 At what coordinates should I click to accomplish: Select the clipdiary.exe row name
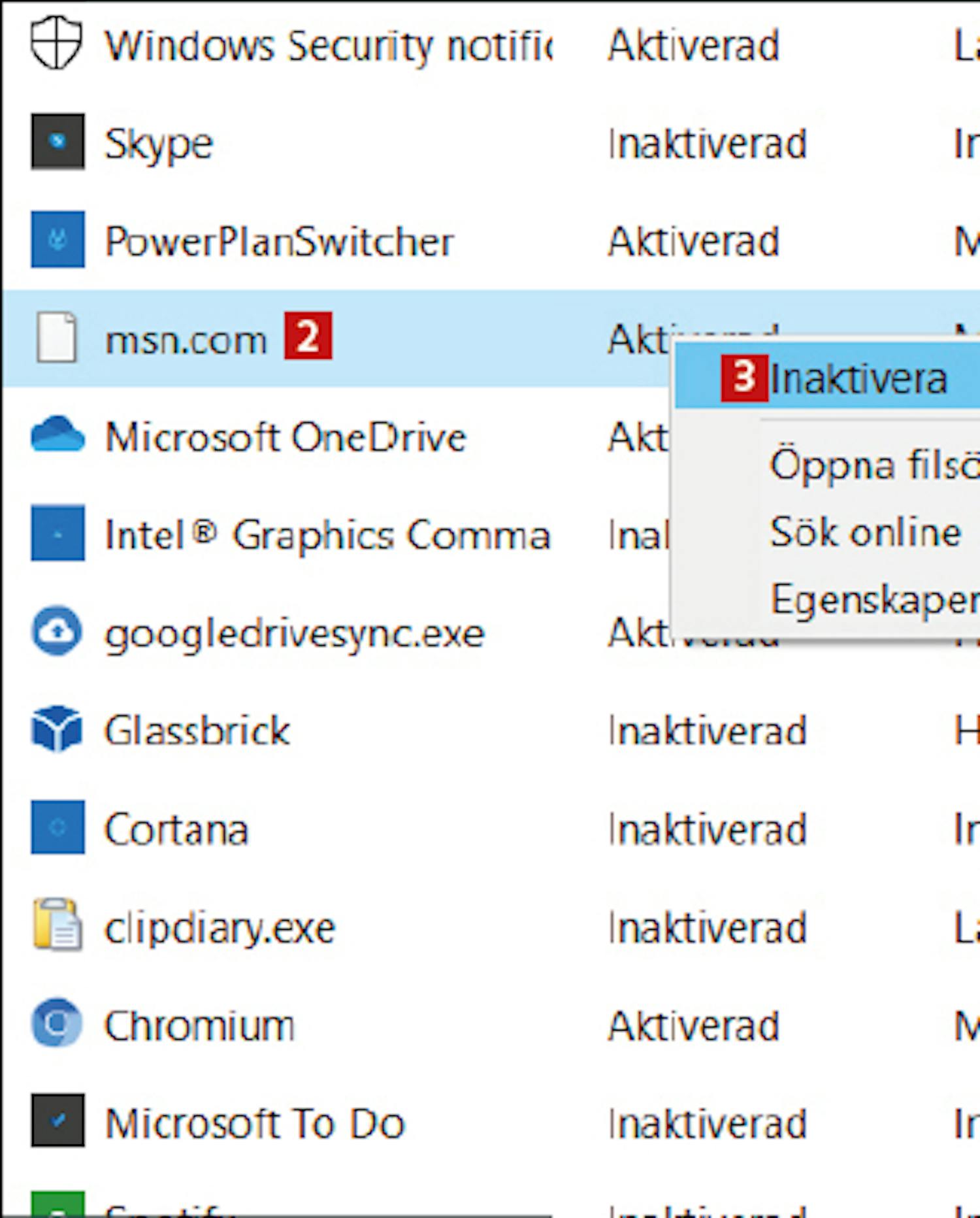tap(220, 929)
